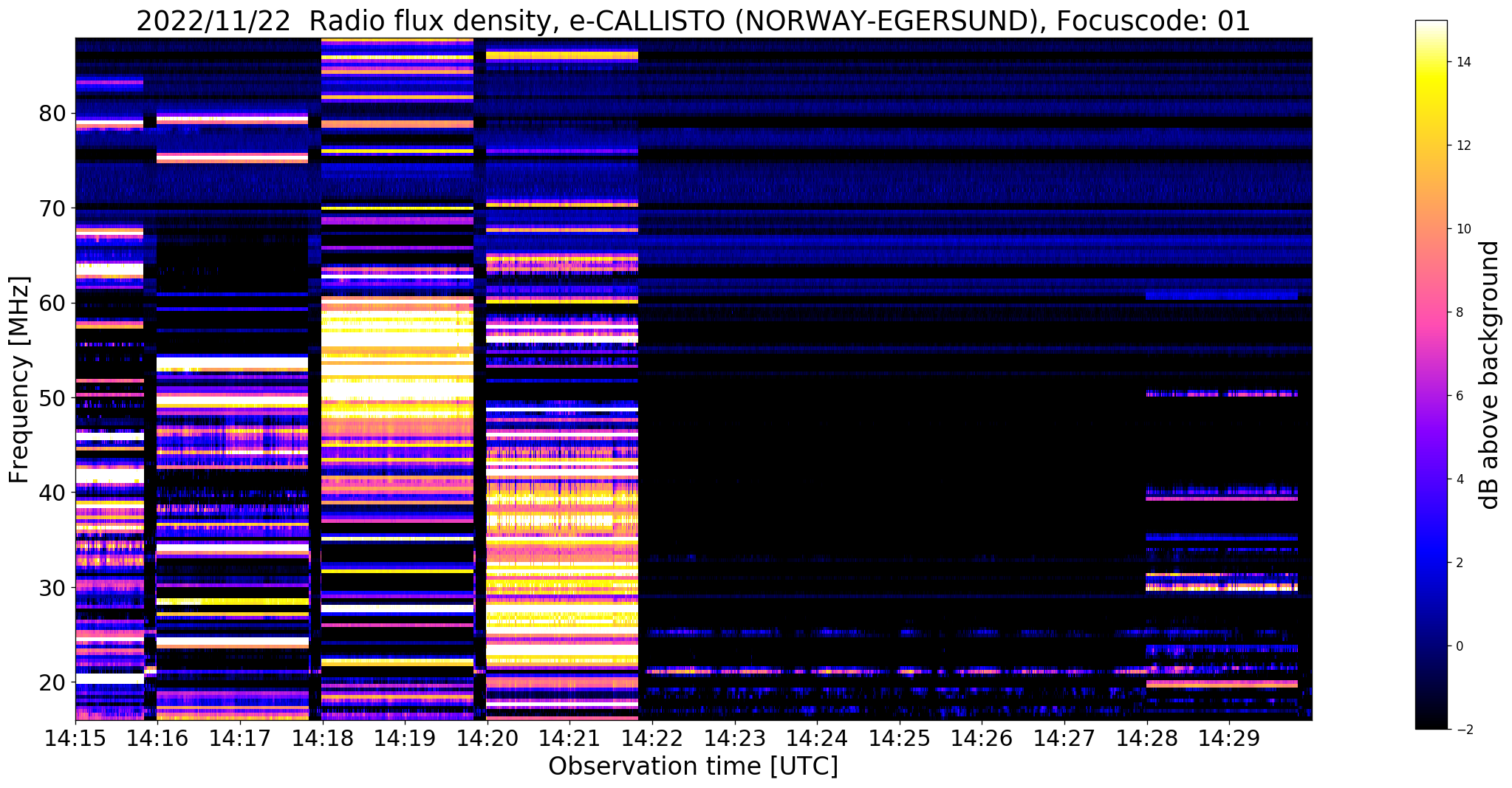1512x788 pixels.
Task: Click the colorbar tick value 0
Action: [1459, 646]
